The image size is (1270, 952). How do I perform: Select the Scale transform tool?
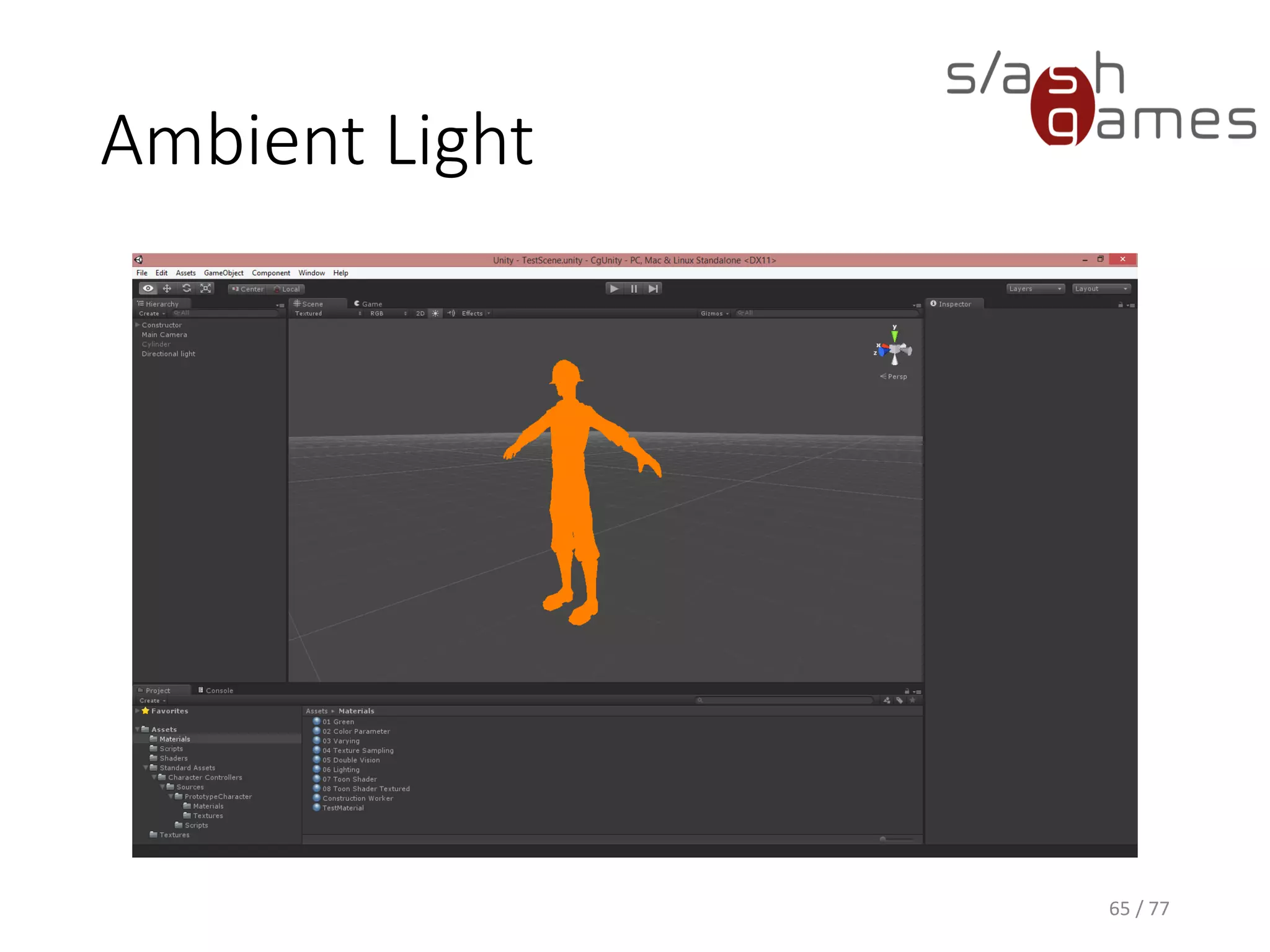point(205,288)
